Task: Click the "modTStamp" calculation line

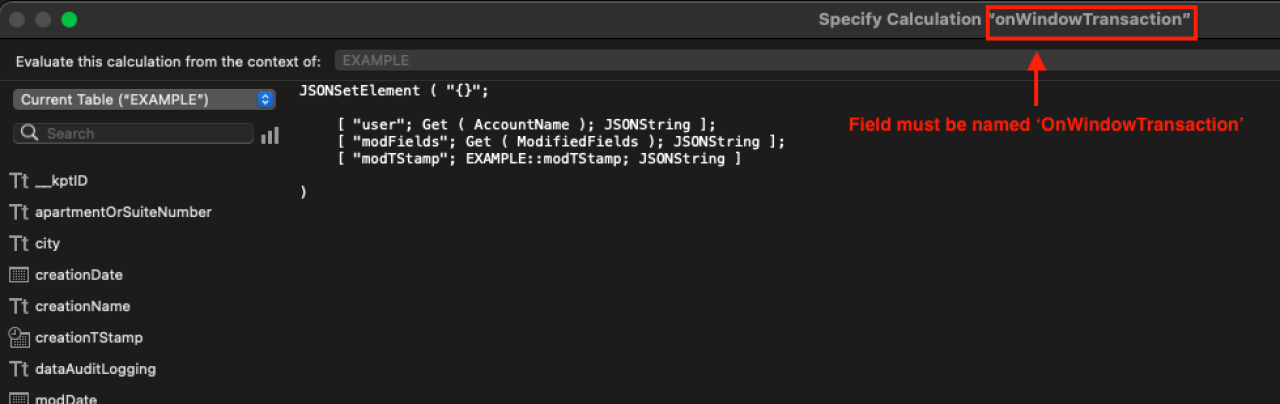Action: click(539, 158)
